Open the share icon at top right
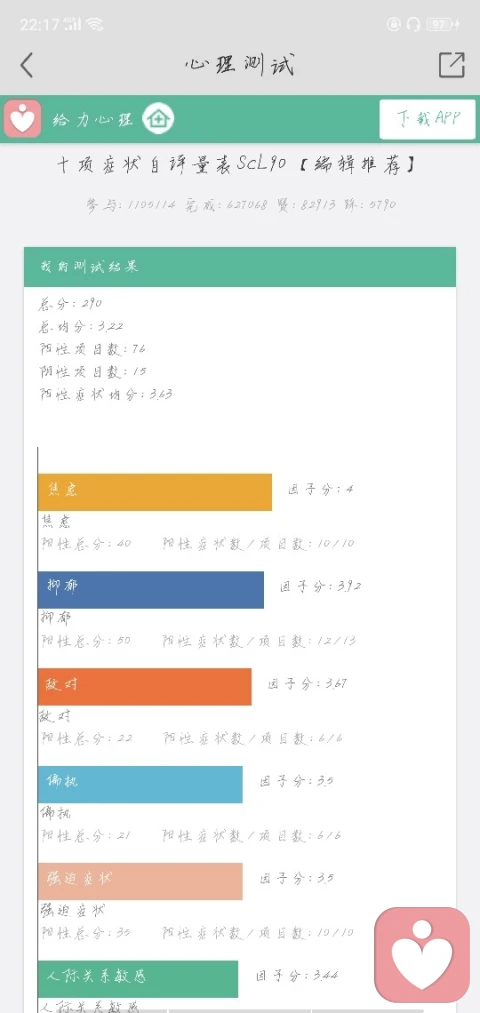The image size is (480, 1013). [x=452, y=65]
